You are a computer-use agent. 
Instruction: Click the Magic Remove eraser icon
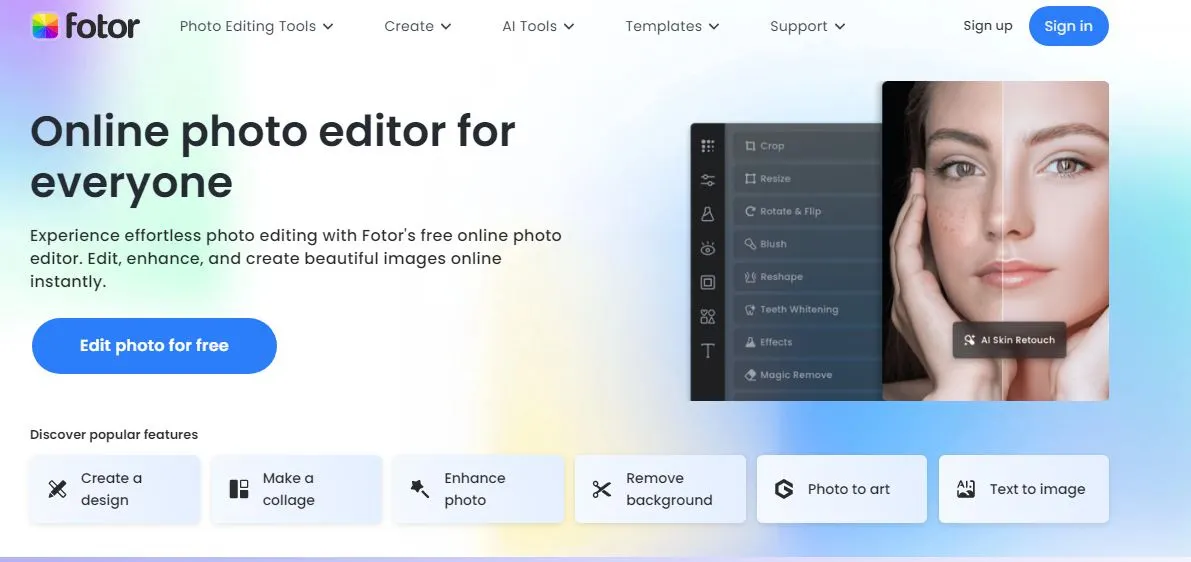point(750,374)
